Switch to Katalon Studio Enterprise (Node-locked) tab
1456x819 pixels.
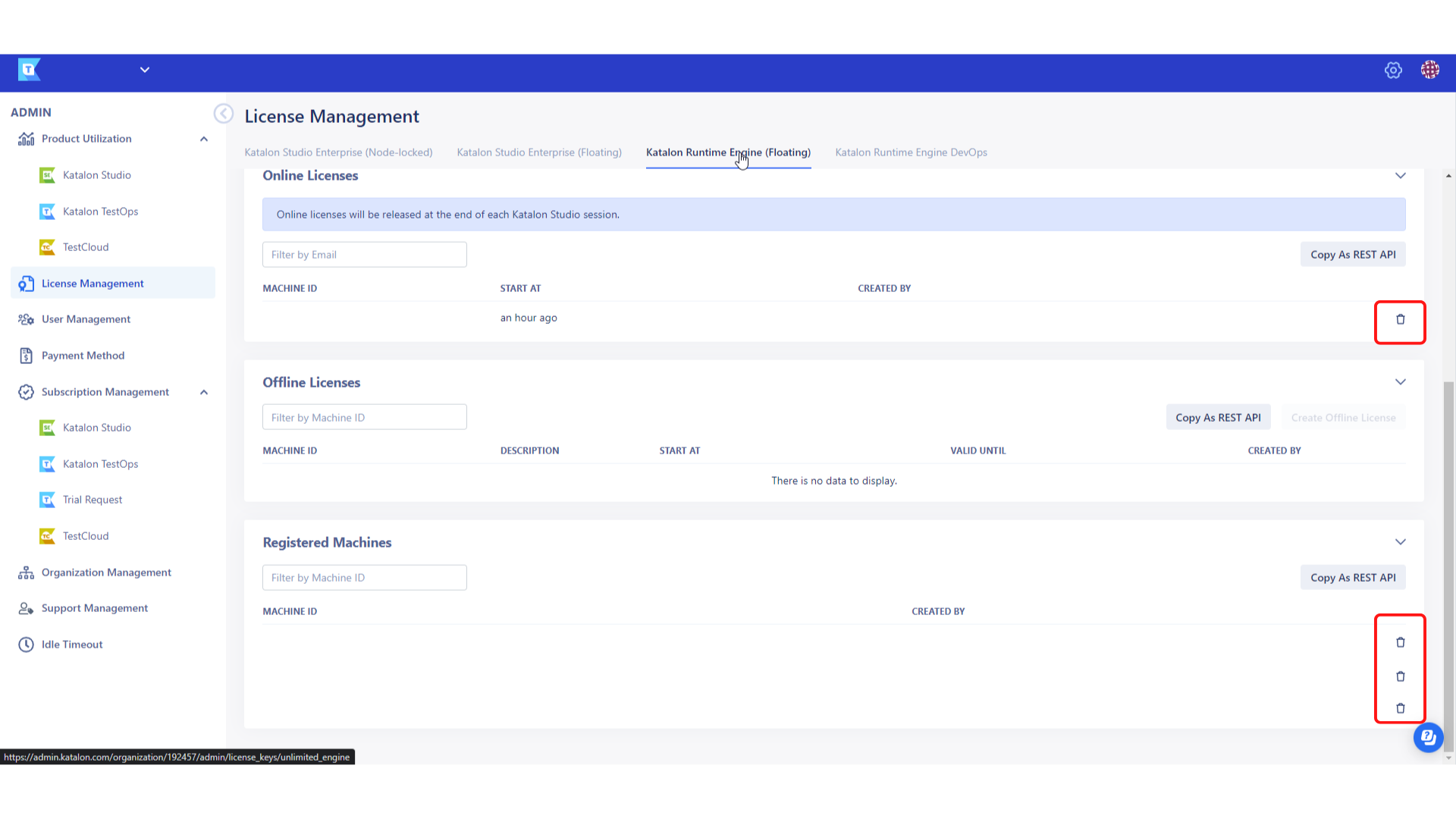[x=338, y=152]
